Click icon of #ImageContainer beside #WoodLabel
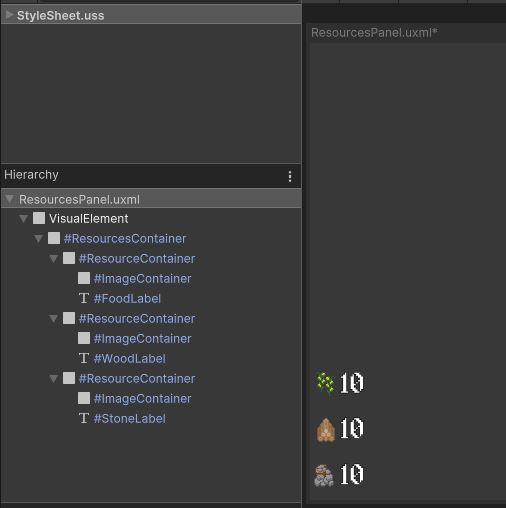Image resolution: width=506 pixels, height=508 pixels. 84,338
